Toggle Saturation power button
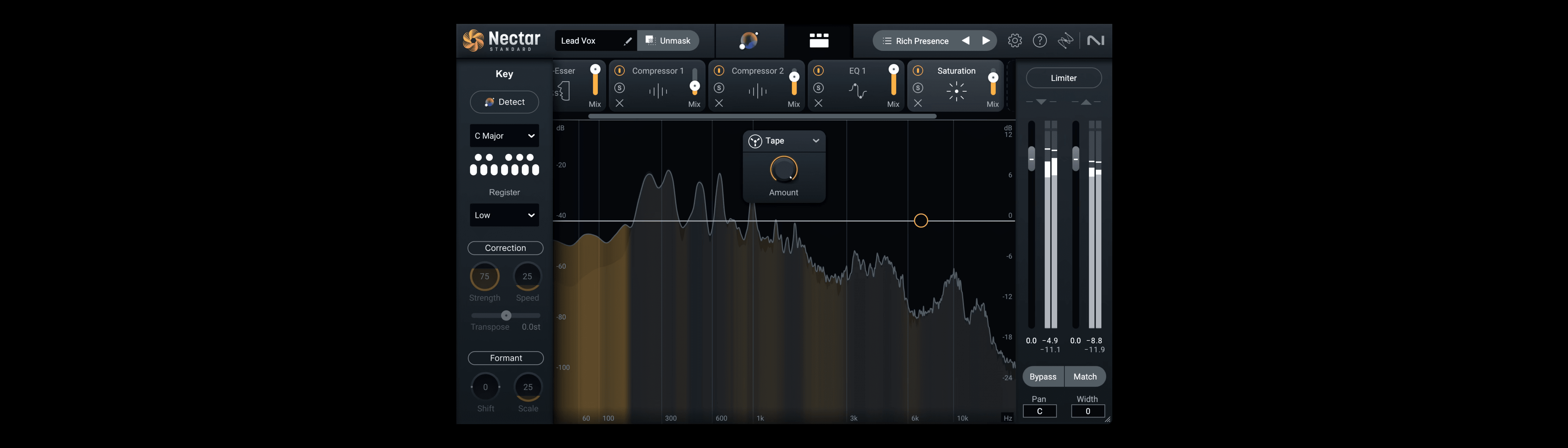The width and height of the screenshot is (1568, 448). pos(918,70)
